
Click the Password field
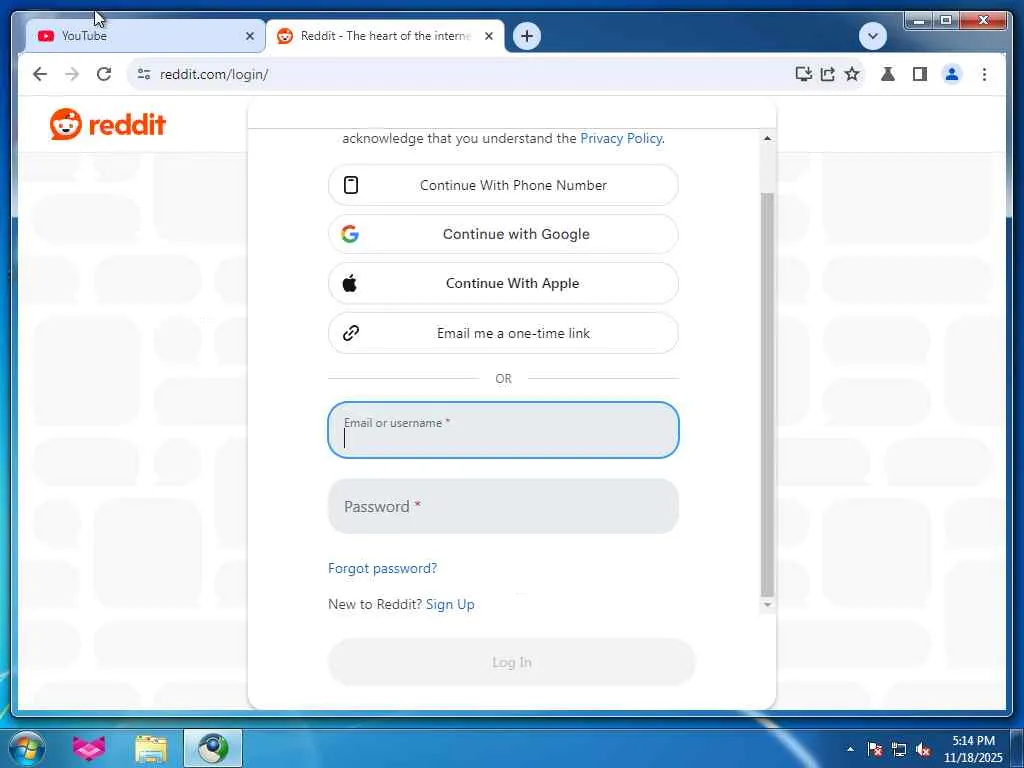503,506
